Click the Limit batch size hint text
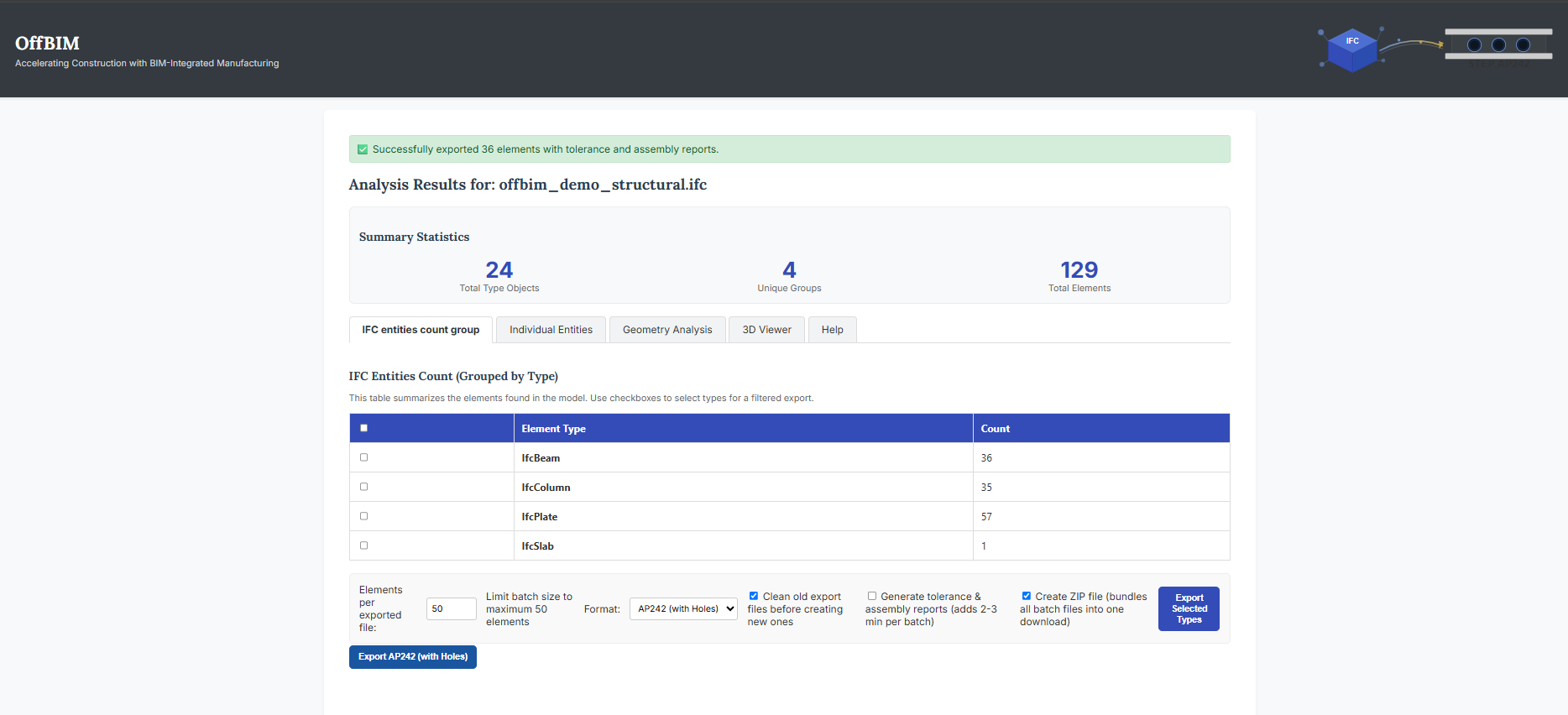 click(529, 609)
